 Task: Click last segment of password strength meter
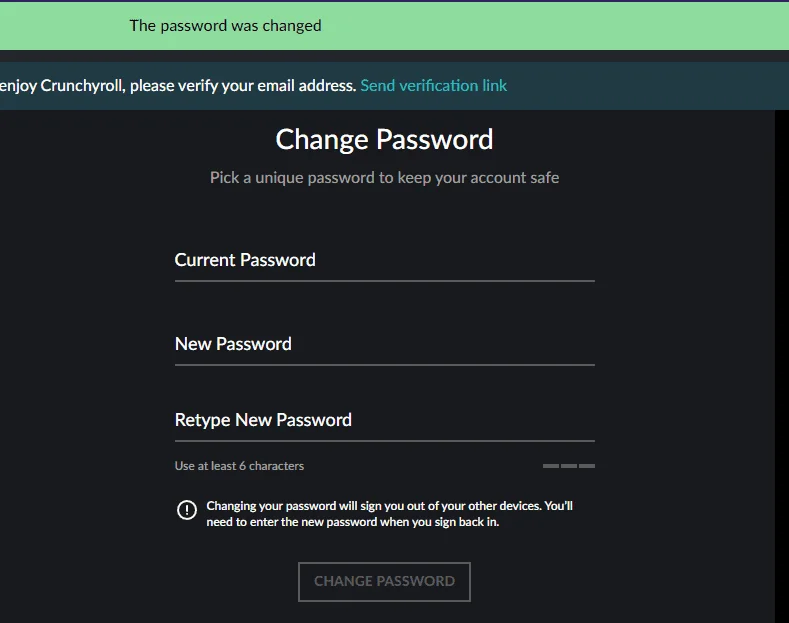click(587, 466)
